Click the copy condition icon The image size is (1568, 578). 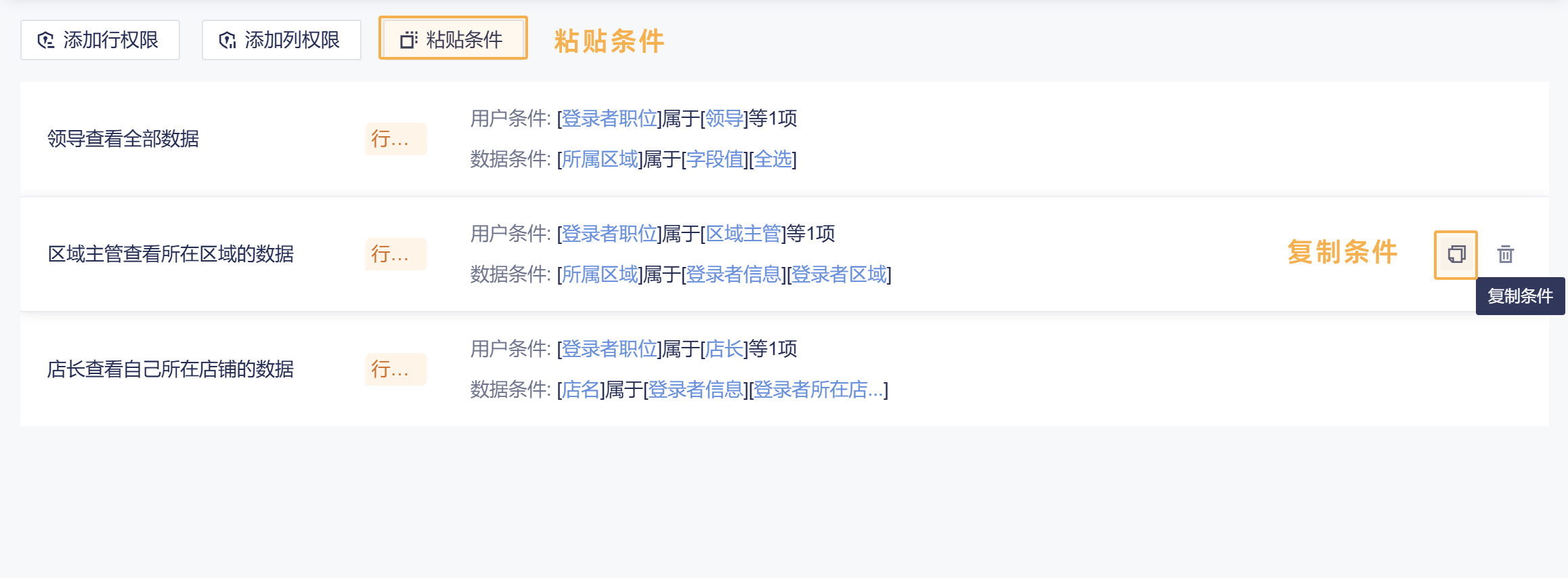point(1456,255)
